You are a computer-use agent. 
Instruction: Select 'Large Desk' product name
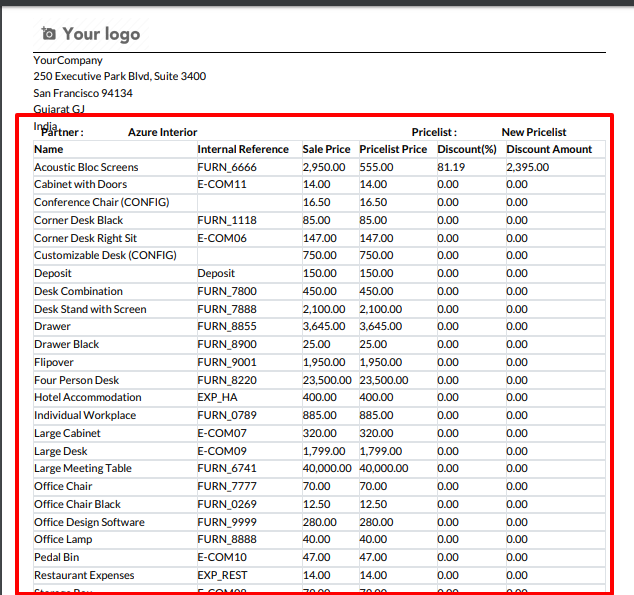pyautogui.click(x=61, y=451)
